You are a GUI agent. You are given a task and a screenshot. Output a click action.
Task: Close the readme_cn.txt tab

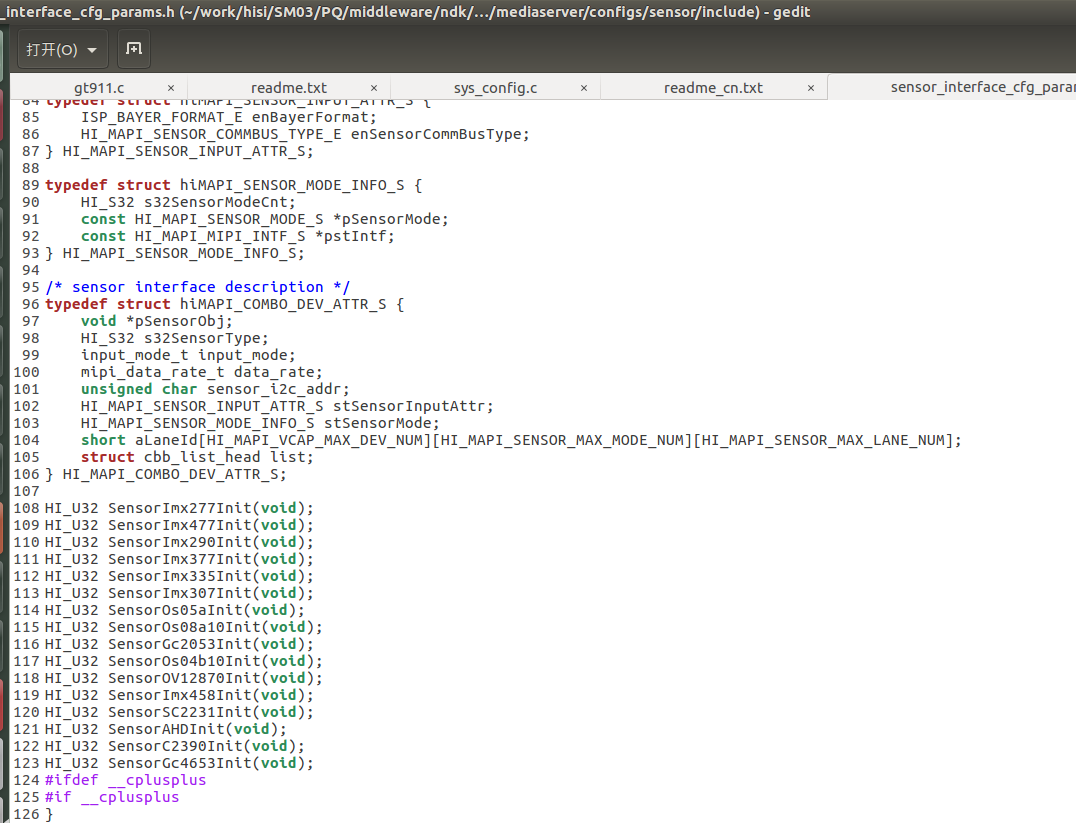coord(811,88)
